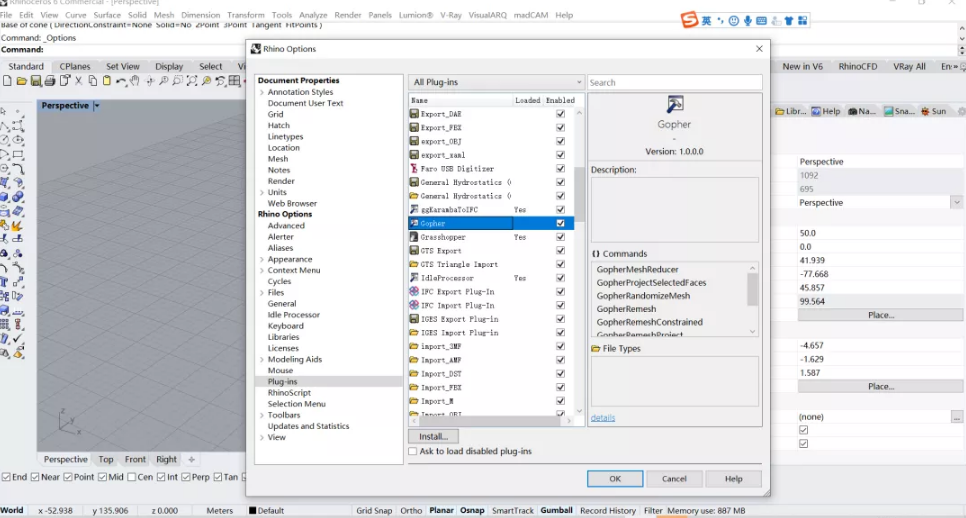Open the V-Ray menu

(x=450, y=15)
